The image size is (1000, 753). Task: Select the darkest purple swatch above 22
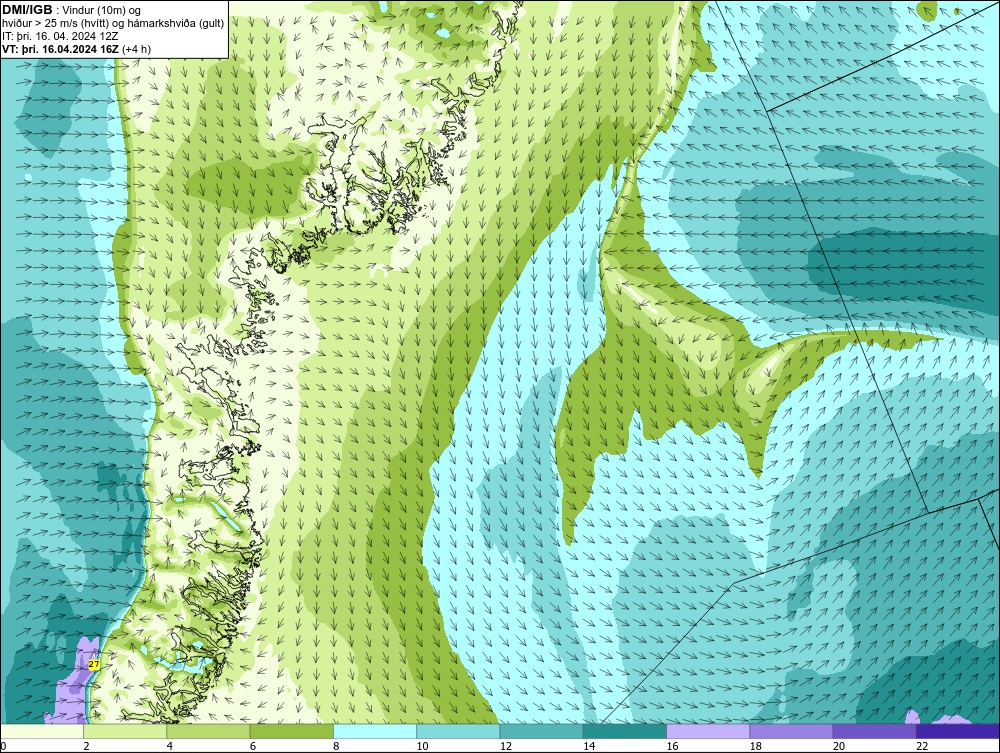958,731
